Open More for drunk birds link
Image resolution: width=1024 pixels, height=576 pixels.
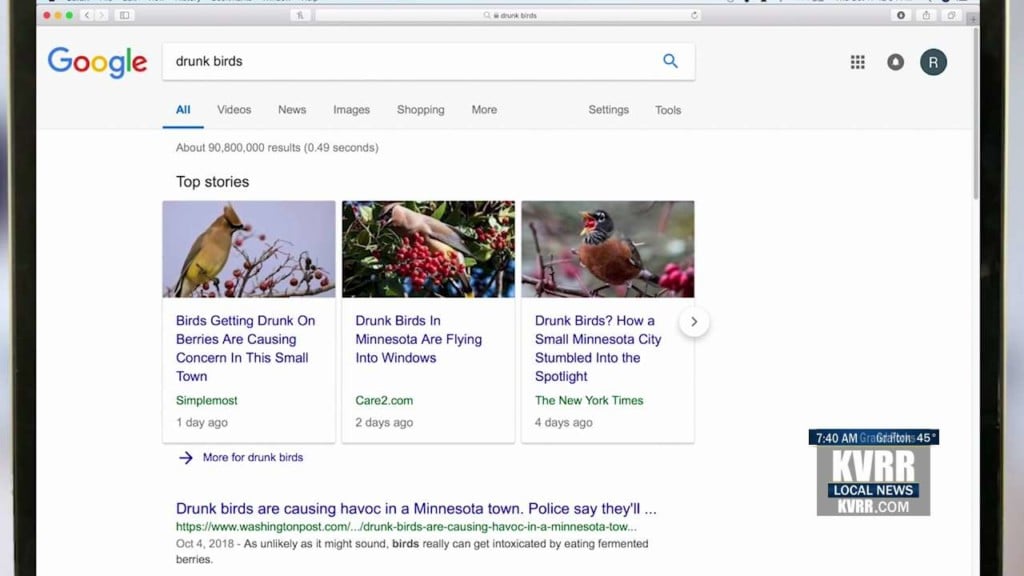pyautogui.click(x=253, y=457)
